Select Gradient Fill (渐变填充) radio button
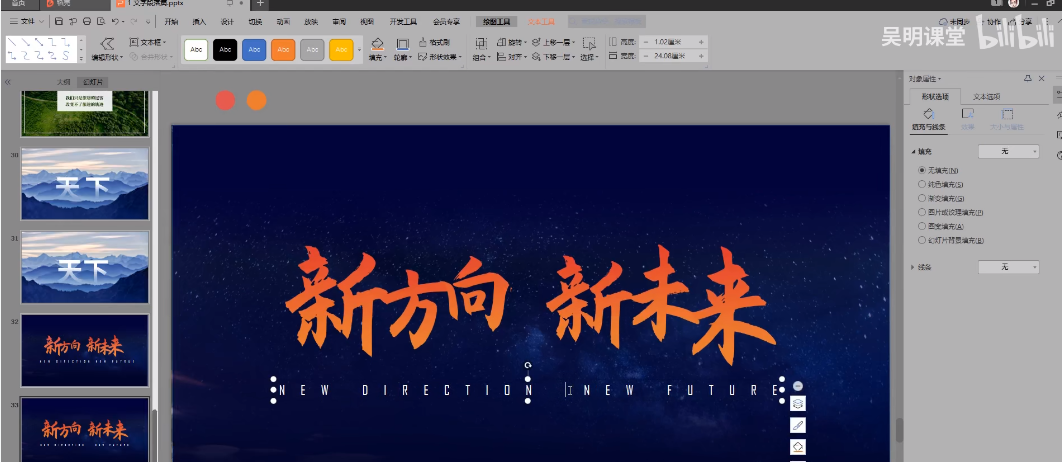The image size is (1062, 462). coord(921,198)
